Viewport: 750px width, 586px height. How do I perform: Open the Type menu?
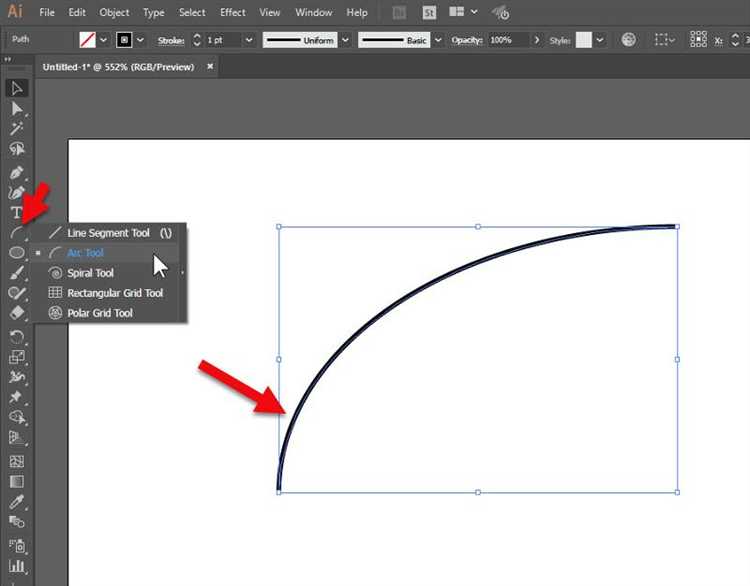point(154,12)
